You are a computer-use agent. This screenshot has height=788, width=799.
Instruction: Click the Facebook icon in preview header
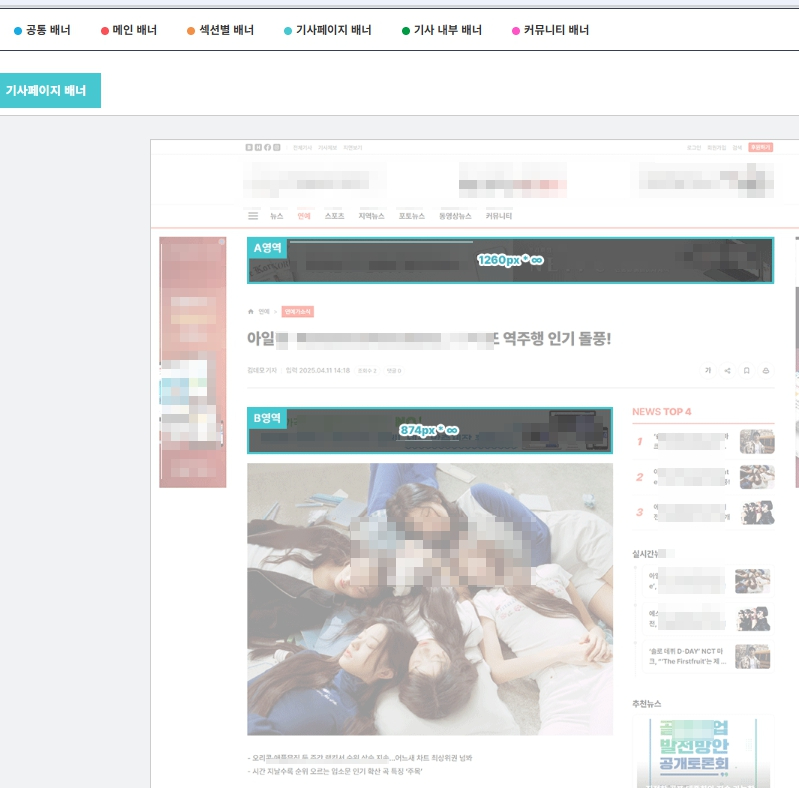pos(268,147)
